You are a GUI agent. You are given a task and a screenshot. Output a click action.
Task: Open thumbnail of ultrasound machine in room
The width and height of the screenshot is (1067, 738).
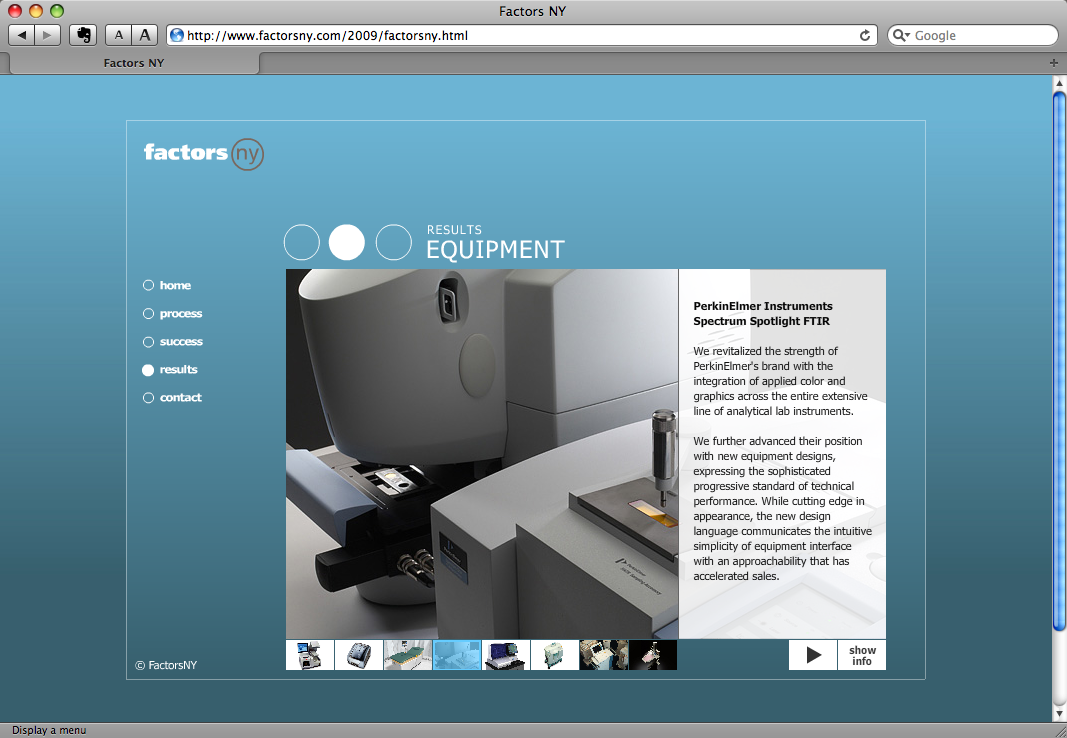click(x=604, y=655)
